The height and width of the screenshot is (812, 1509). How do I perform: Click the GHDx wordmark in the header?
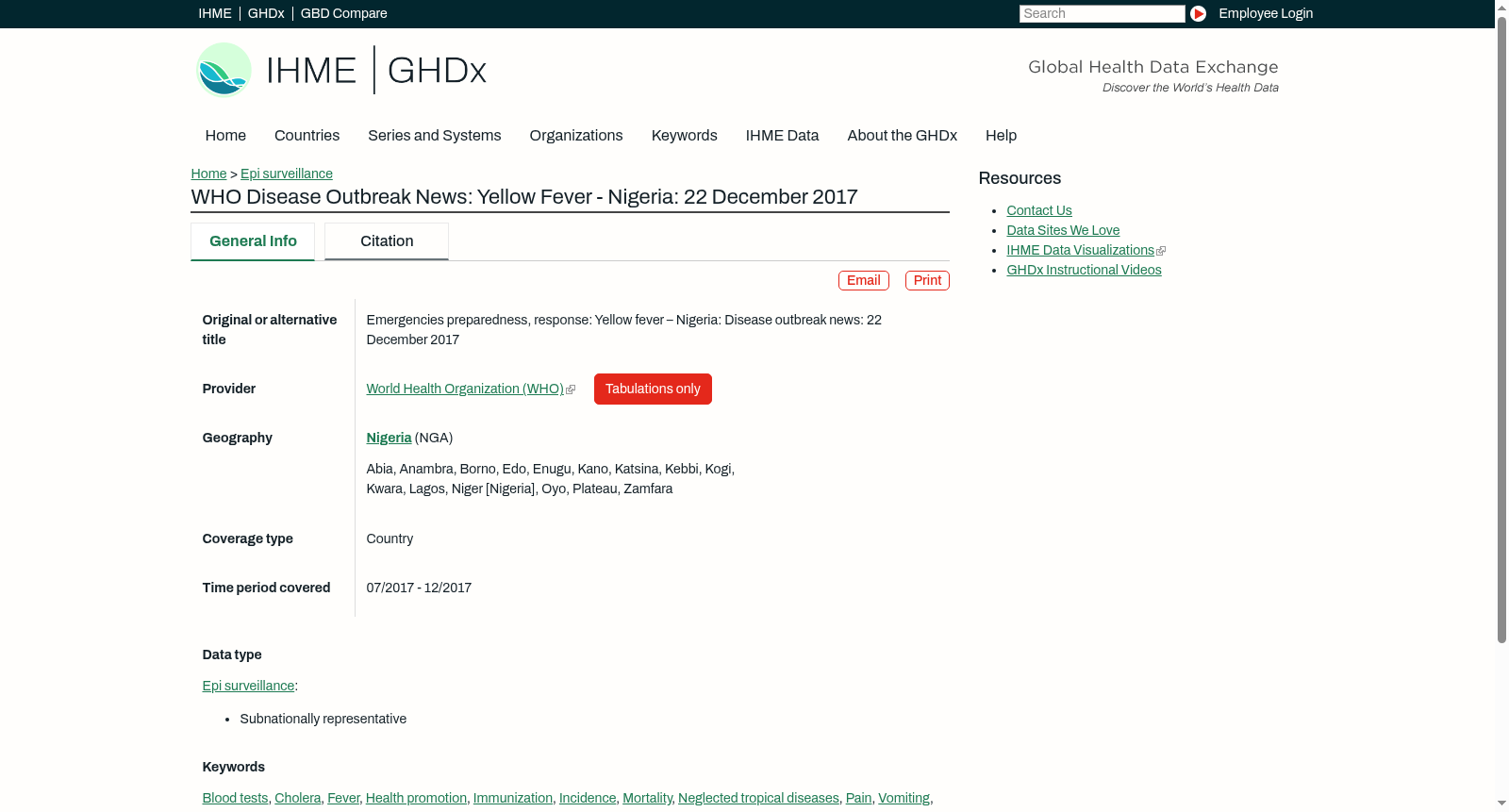(x=437, y=71)
